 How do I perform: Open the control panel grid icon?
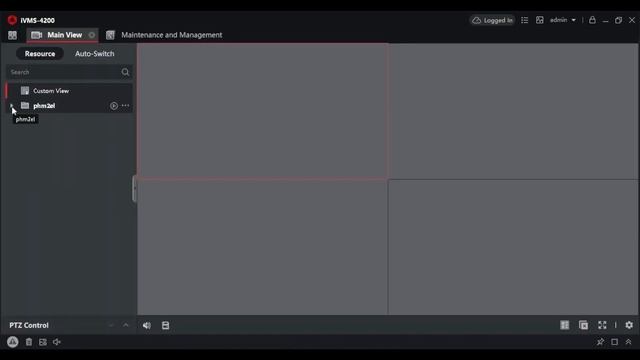click(12, 35)
